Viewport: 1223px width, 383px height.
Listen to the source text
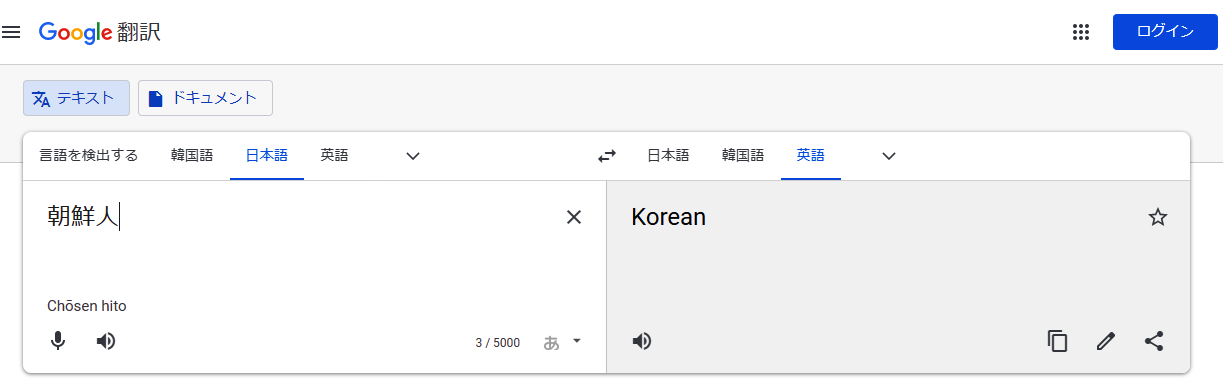(106, 341)
